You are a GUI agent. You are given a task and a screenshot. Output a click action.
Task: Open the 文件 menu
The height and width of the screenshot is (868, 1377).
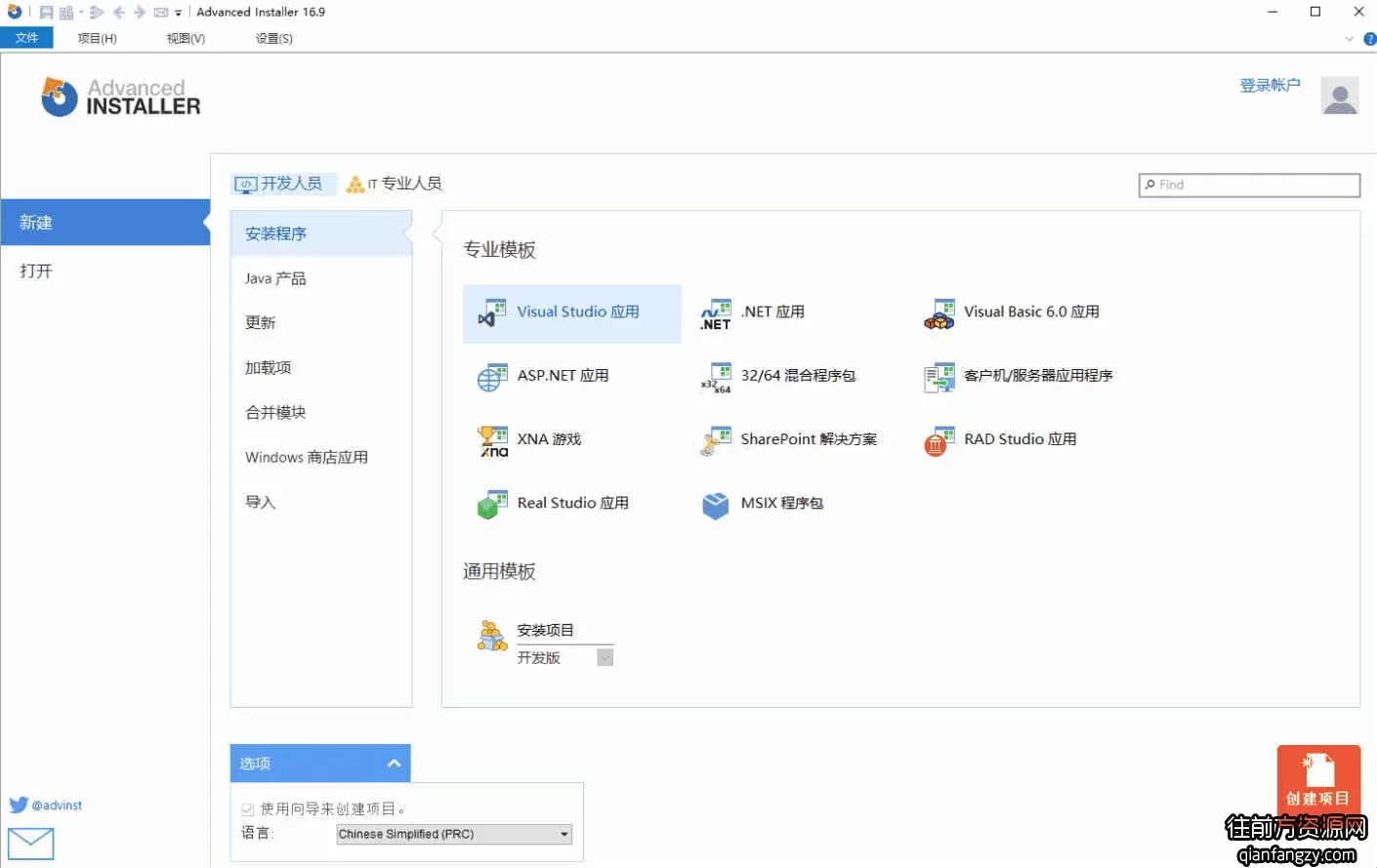click(x=27, y=38)
